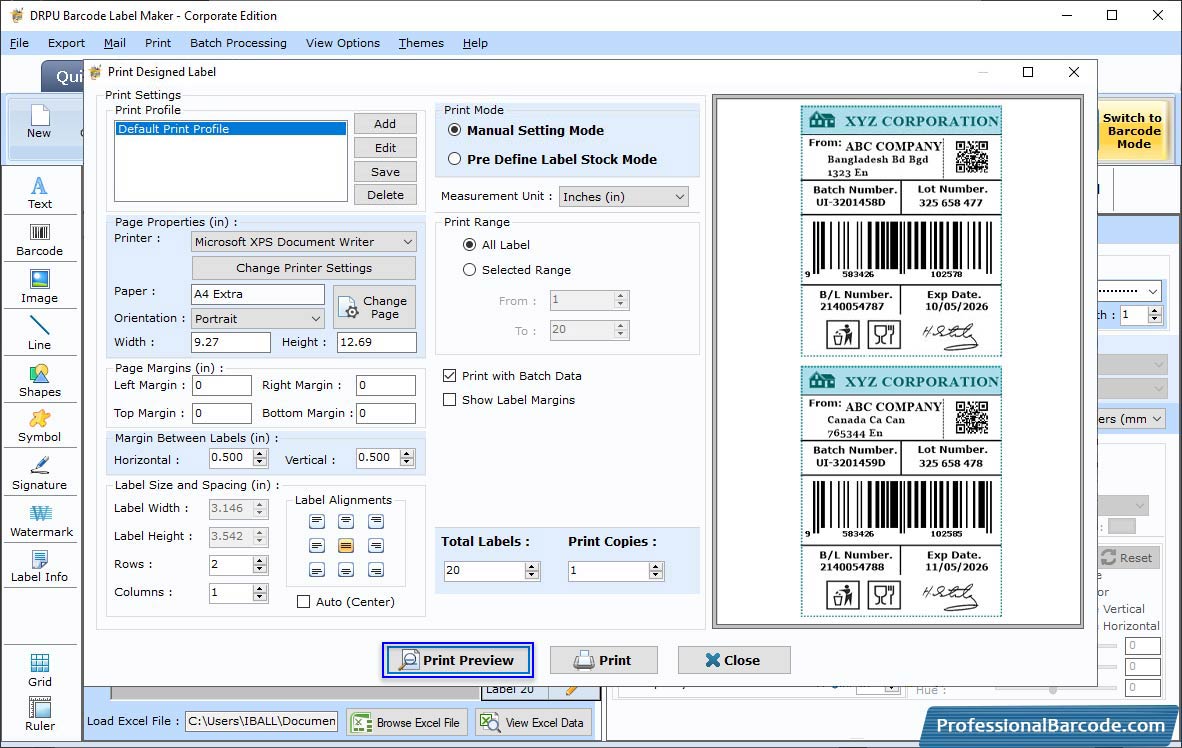
Task: Click Browse Excel File button
Action: 408,722
